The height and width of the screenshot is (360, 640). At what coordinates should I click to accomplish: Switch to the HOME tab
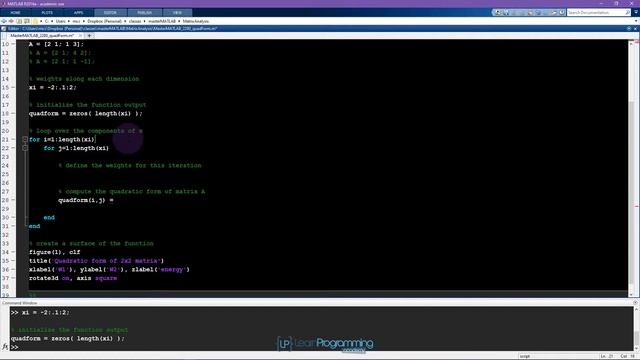coord(16,13)
